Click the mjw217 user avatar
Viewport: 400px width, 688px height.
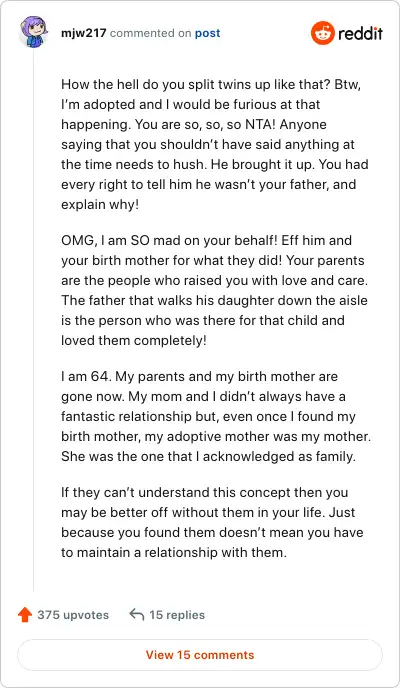pos(34,32)
